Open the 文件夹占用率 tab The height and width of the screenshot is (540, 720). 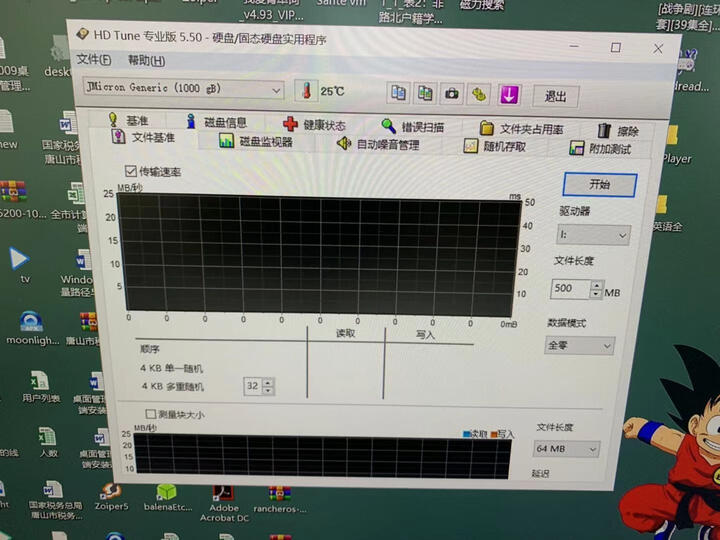point(521,129)
